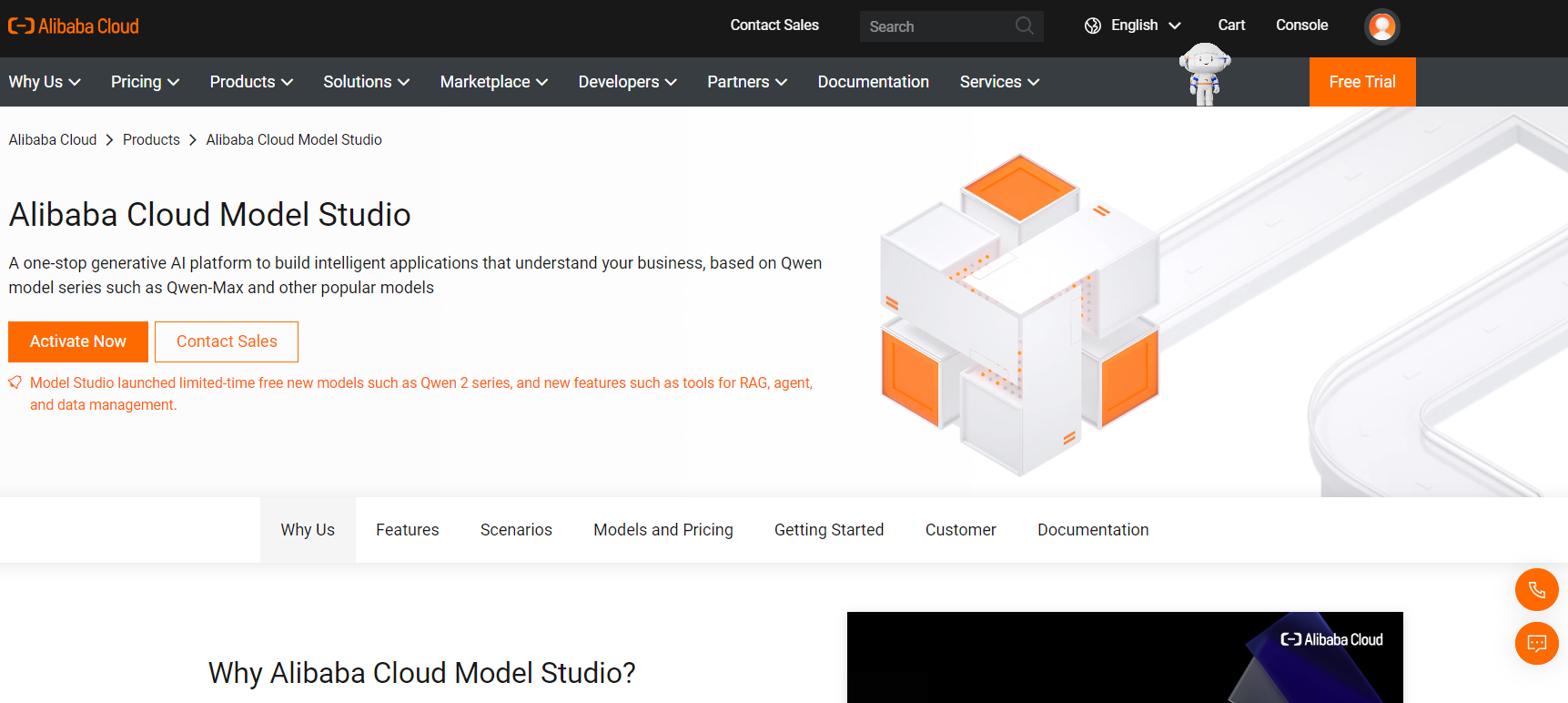The height and width of the screenshot is (703, 1568).
Task: Open the Model Studio limited-time free models notice
Action: [x=420, y=393]
